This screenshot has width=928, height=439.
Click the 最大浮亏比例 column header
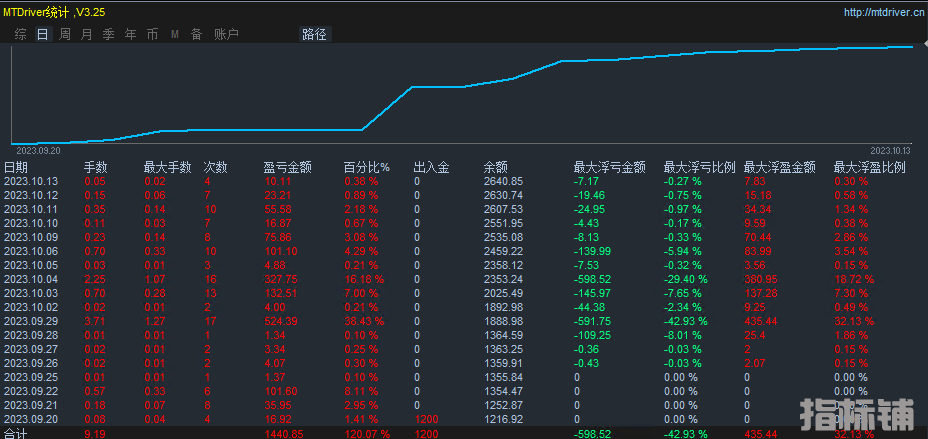[x=699, y=167]
